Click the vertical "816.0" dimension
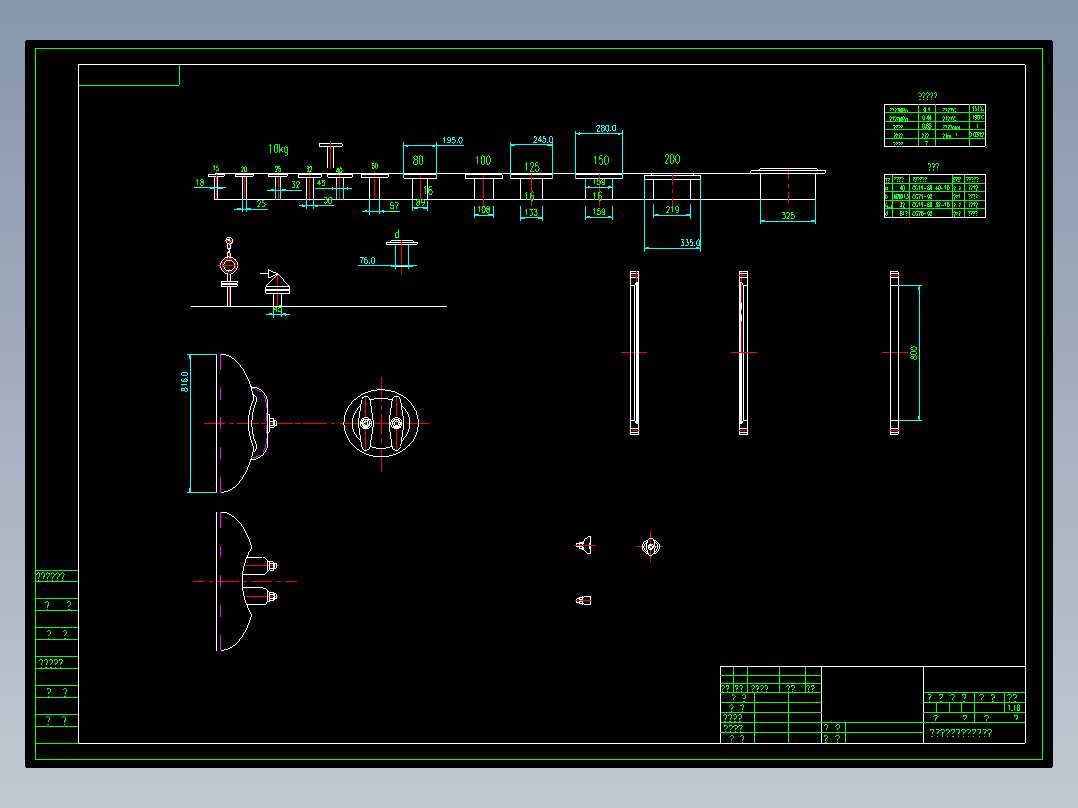This screenshot has width=1078, height=808. pos(185,382)
